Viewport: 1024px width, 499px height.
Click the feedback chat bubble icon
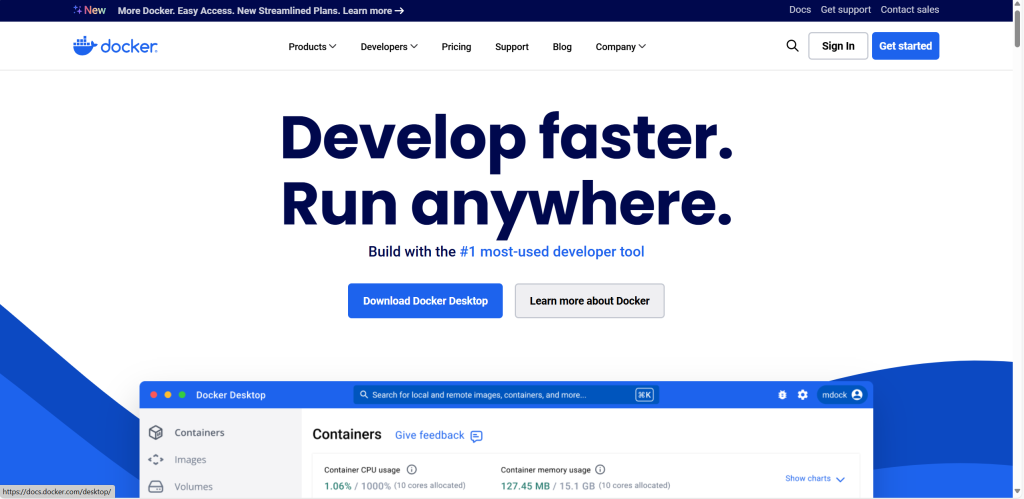(477, 436)
